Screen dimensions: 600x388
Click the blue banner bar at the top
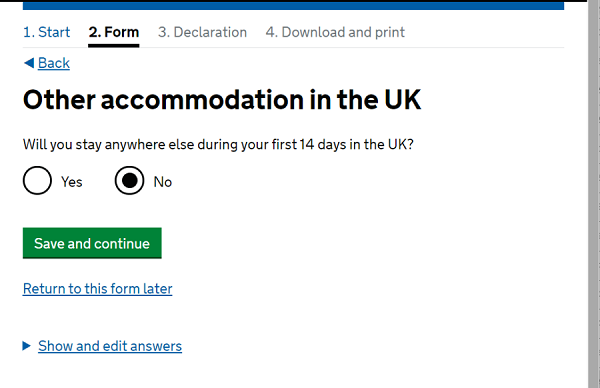point(293,6)
